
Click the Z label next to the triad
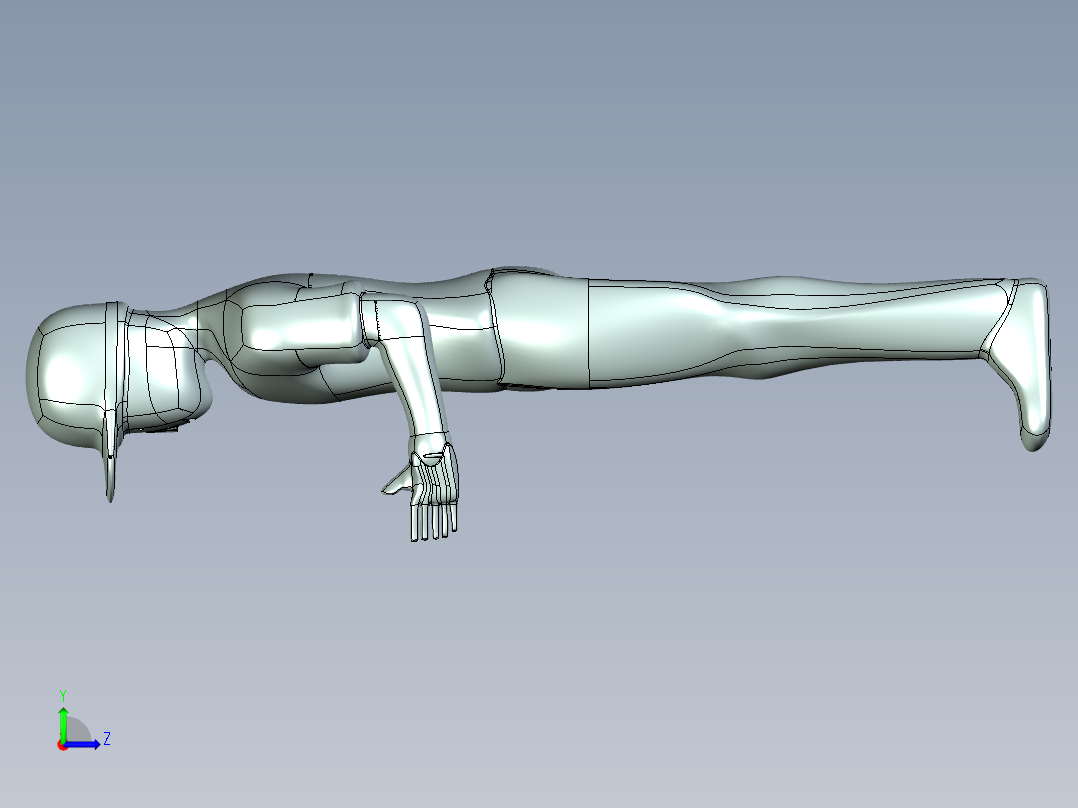(x=106, y=739)
